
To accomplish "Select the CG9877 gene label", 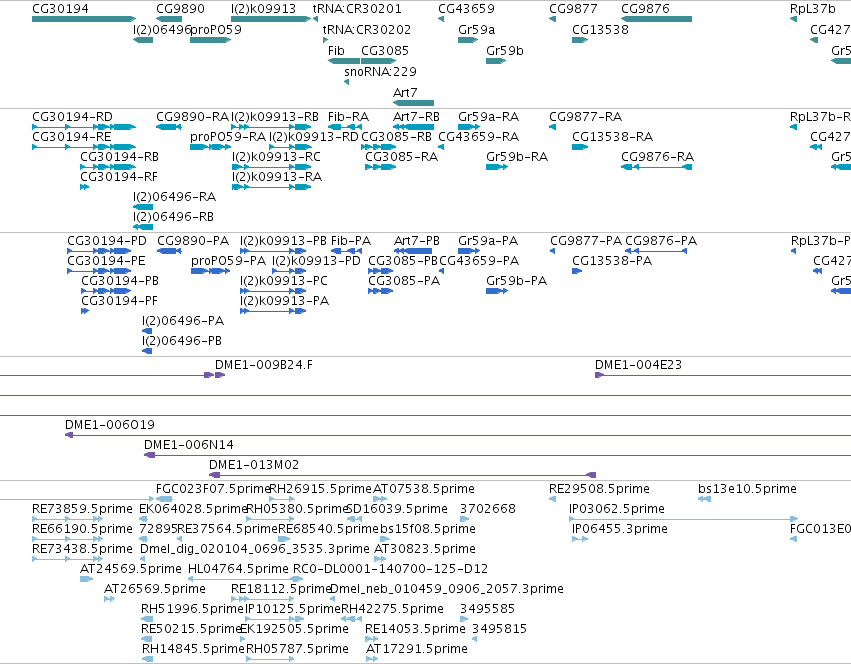I will coord(573,9).
